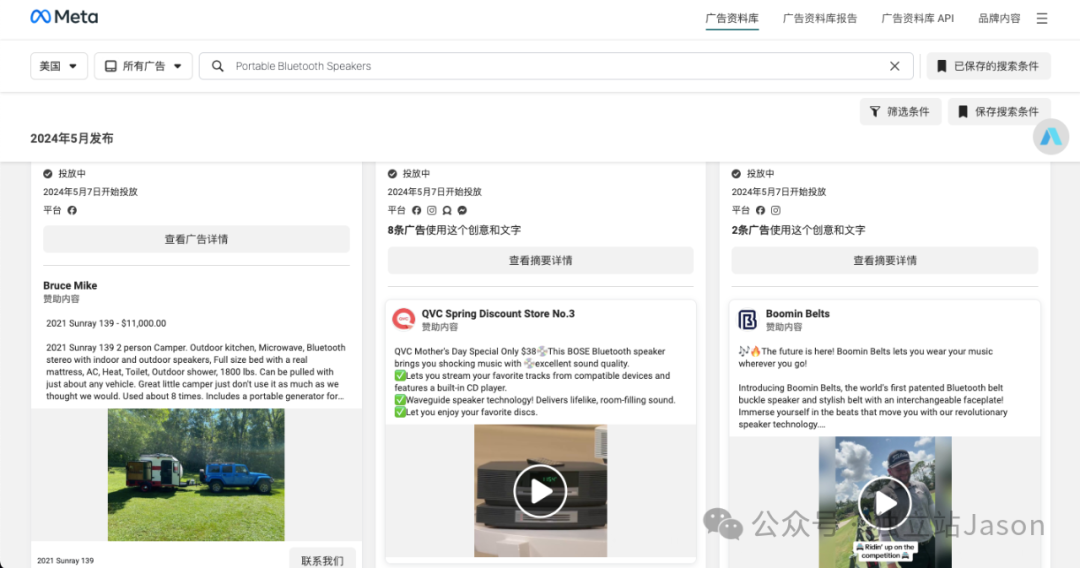Click 联系我们 button under camper ad
1080x568 pixels.
click(322, 560)
